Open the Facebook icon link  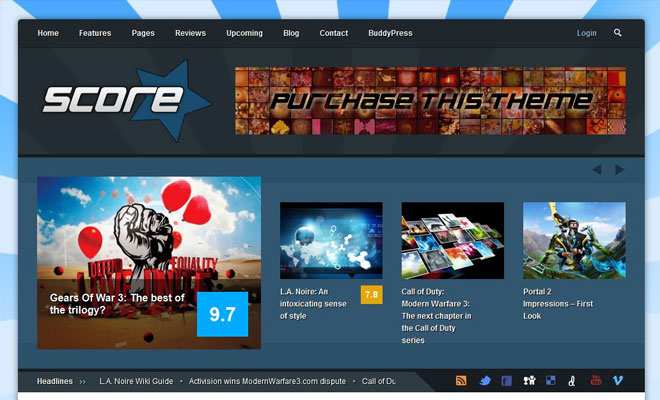507,381
